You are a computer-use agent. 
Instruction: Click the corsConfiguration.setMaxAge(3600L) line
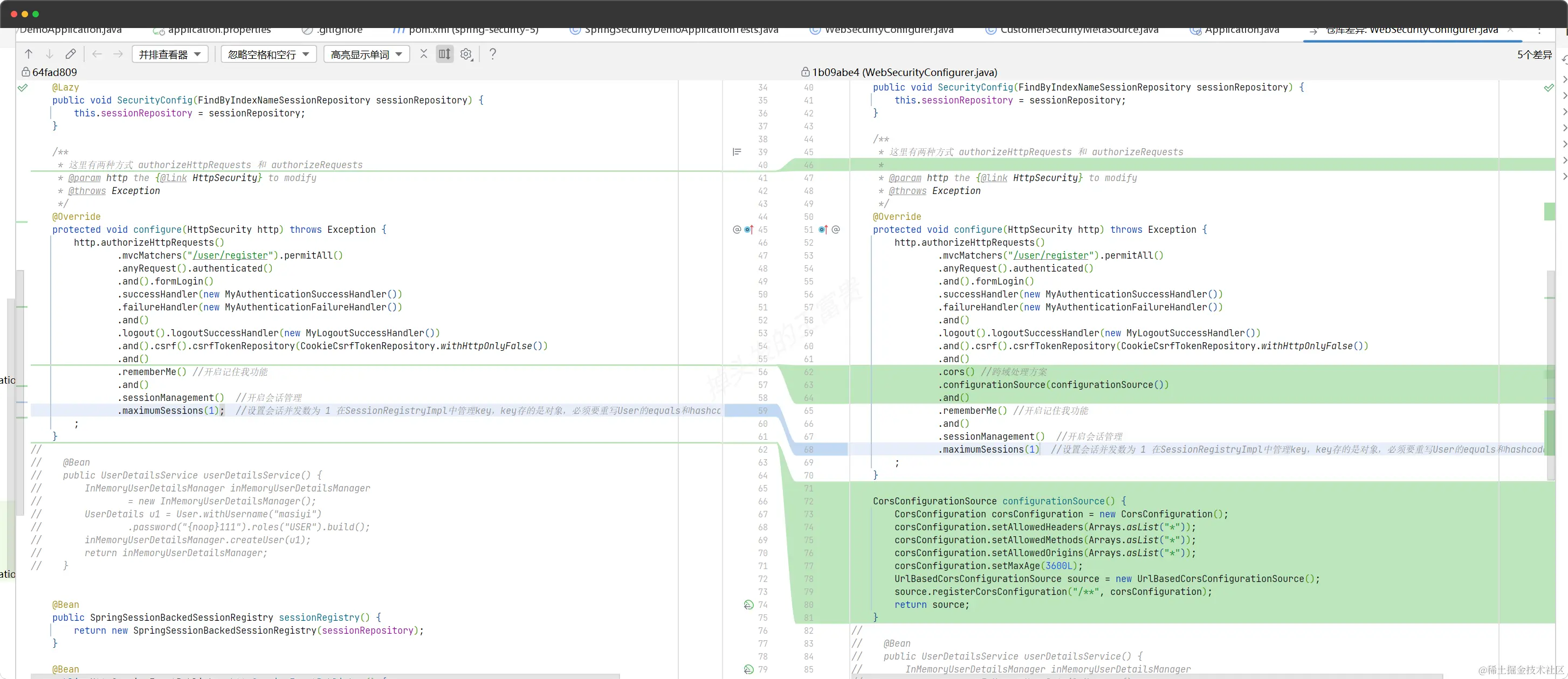click(988, 566)
